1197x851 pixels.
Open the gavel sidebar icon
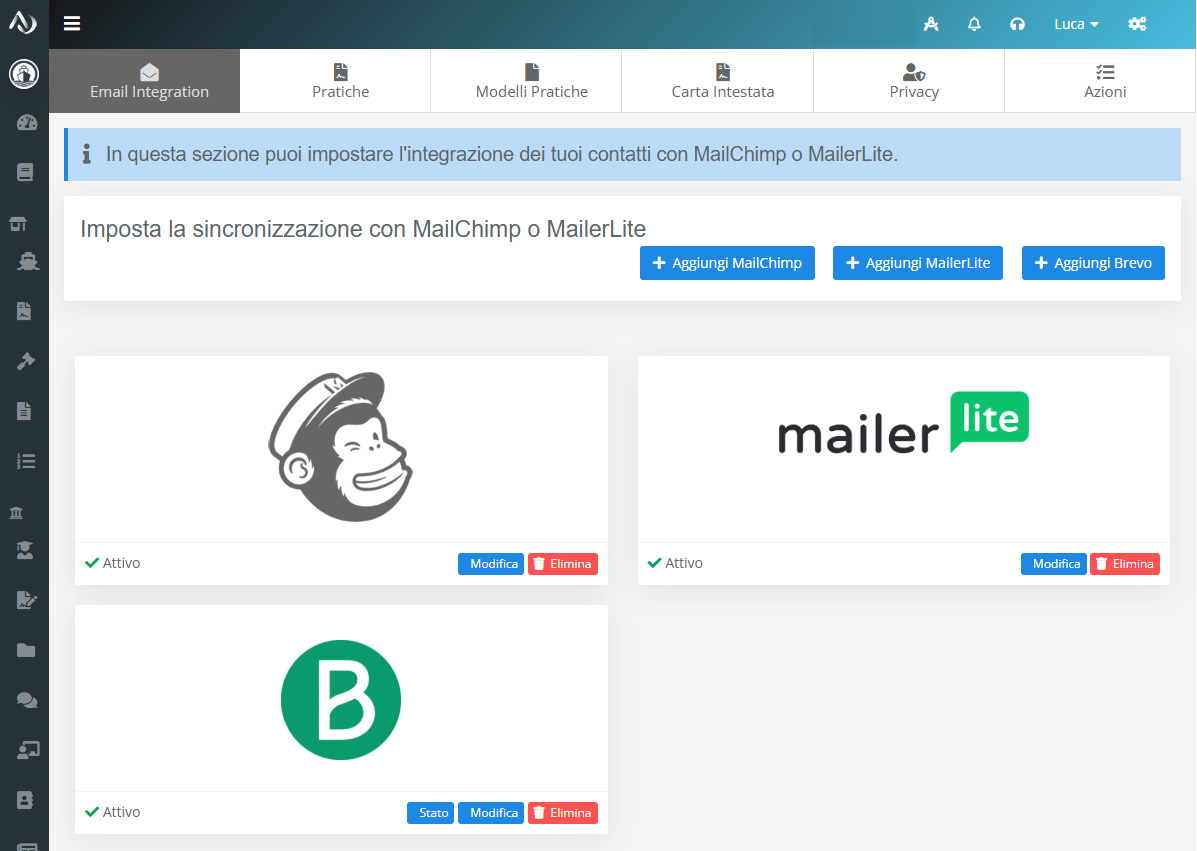25,361
